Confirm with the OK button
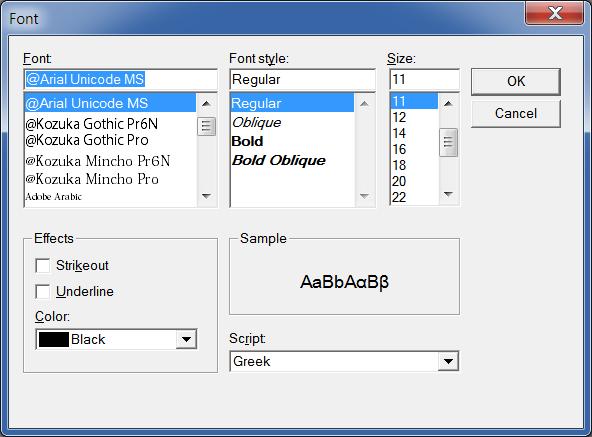The width and height of the screenshot is (592, 437). click(516, 81)
